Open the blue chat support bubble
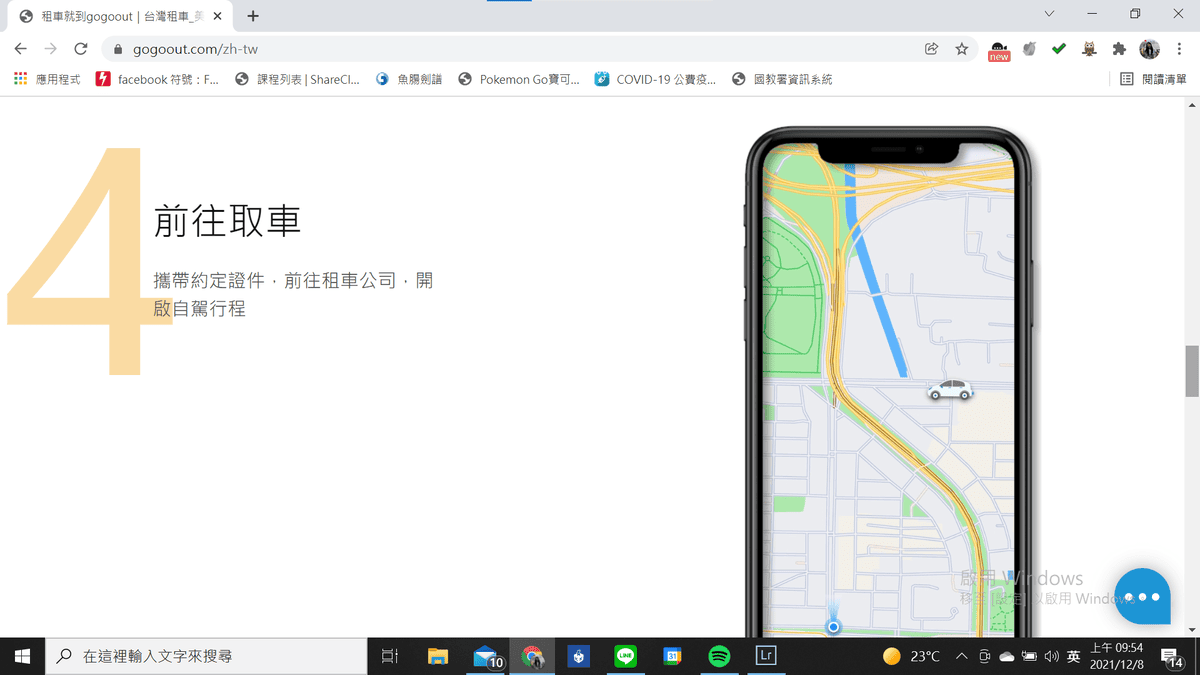Image resolution: width=1200 pixels, height=675 pixels. 1142,597
